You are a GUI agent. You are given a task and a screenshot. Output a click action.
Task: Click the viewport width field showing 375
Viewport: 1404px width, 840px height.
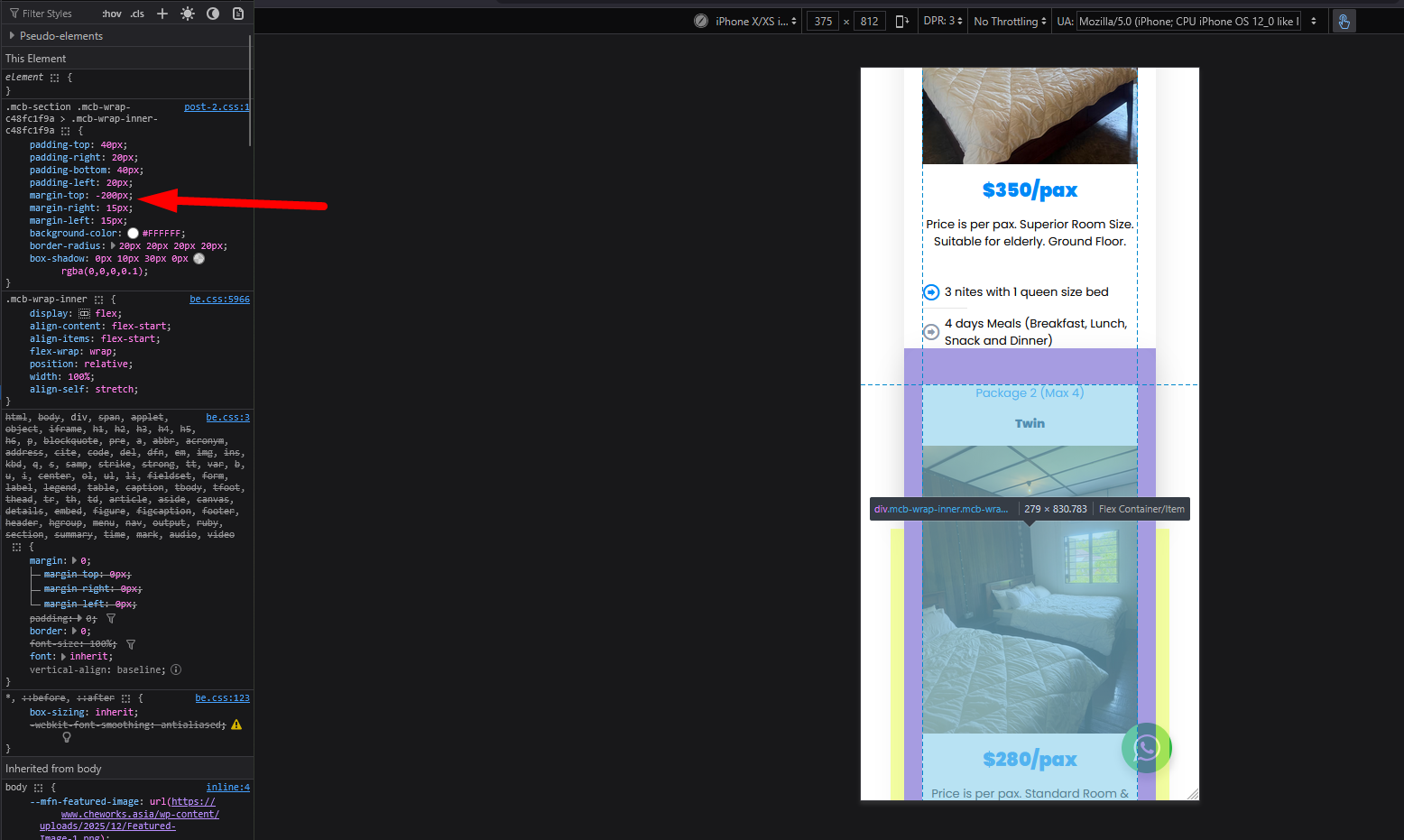[x=823, y=22]
